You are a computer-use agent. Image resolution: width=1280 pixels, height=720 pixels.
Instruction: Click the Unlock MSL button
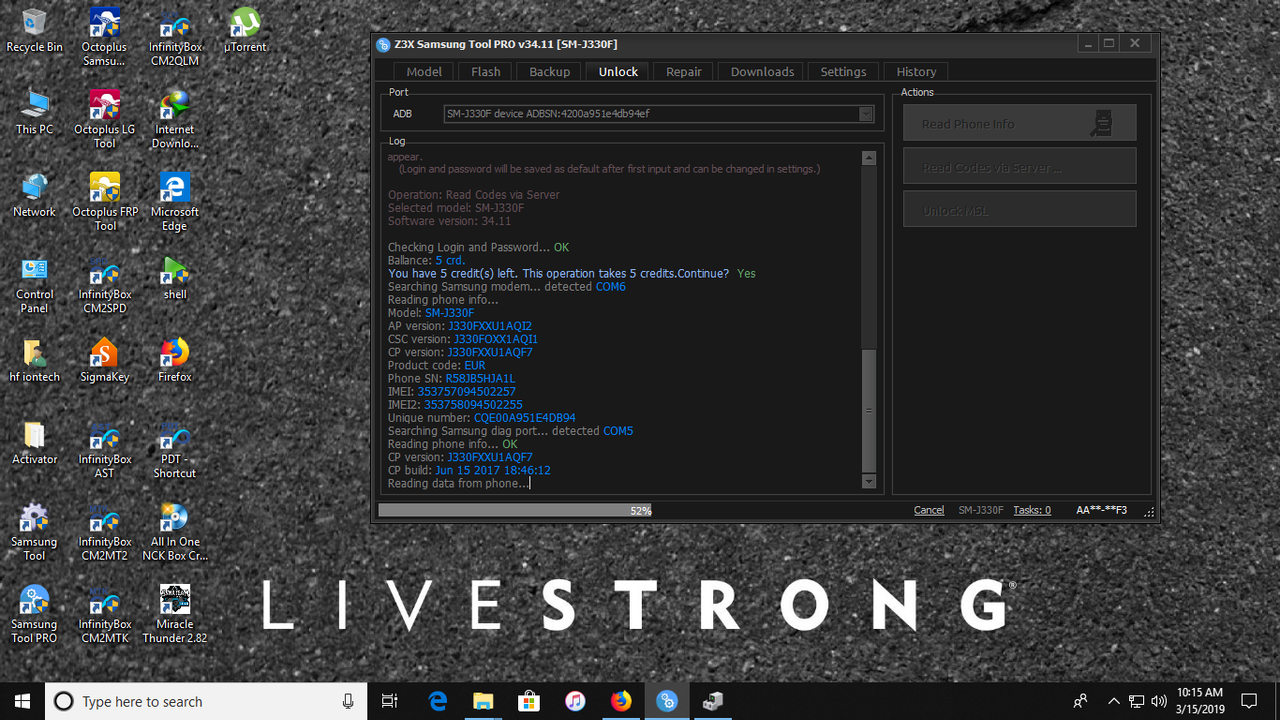[1019, 210]
